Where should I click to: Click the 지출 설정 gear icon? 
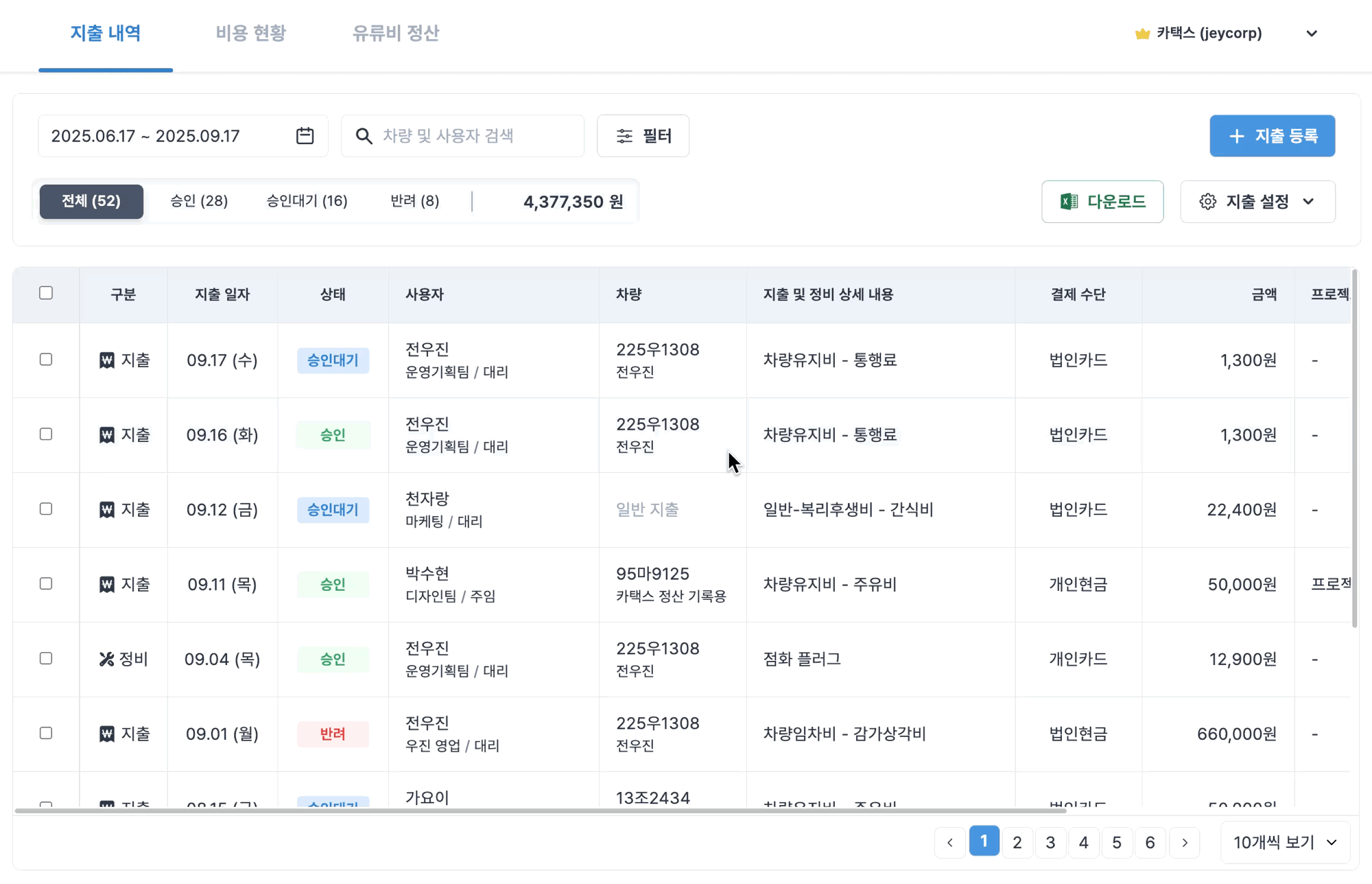tap(1208, 202)
